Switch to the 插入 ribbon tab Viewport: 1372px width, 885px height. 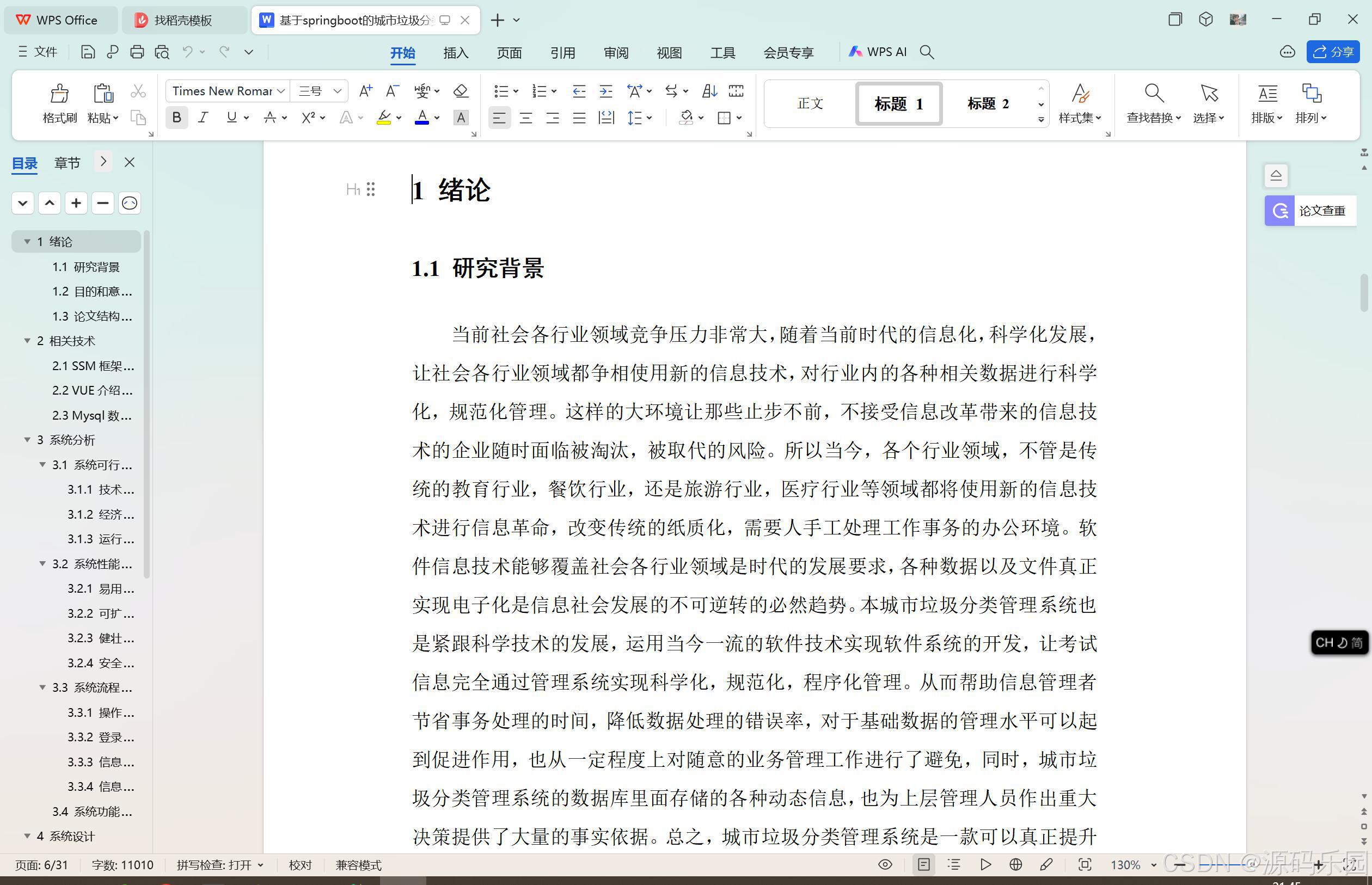[x=456, y=53]
